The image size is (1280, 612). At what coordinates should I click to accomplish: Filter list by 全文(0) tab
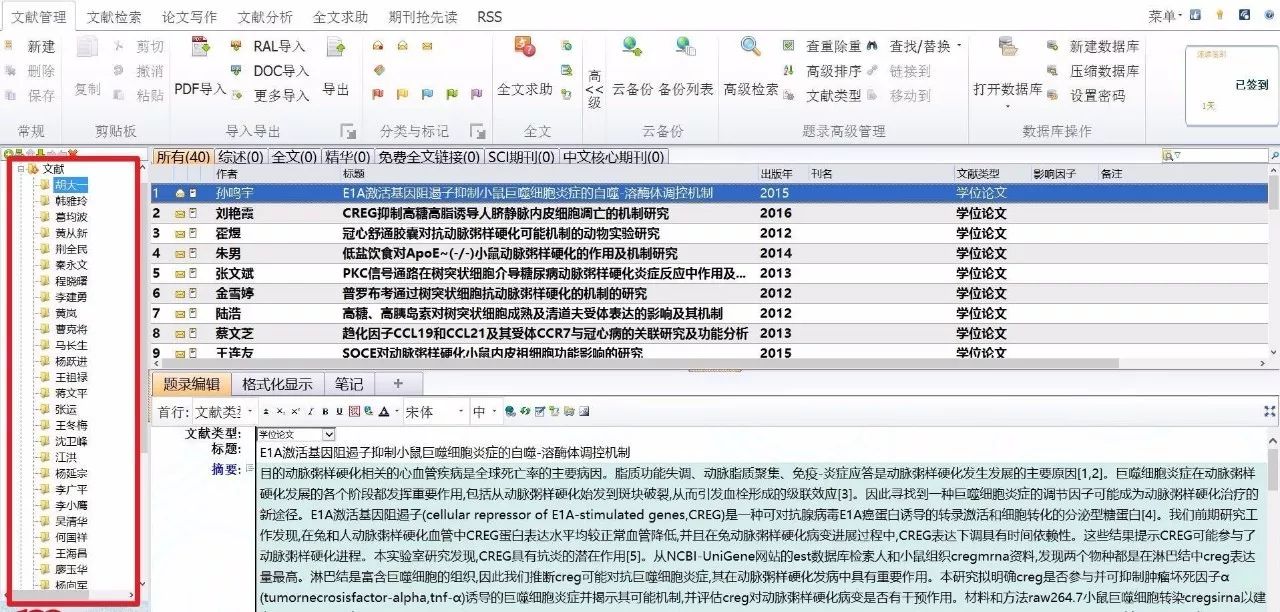click(x=295, y=156)
